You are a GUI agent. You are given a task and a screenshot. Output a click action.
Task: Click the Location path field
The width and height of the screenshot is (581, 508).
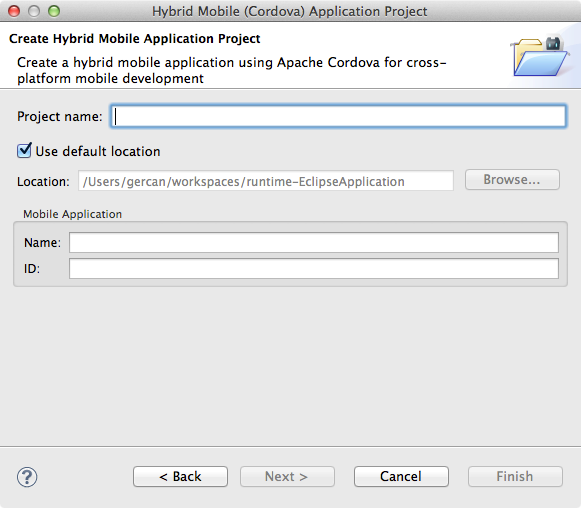tap(266, 181)
